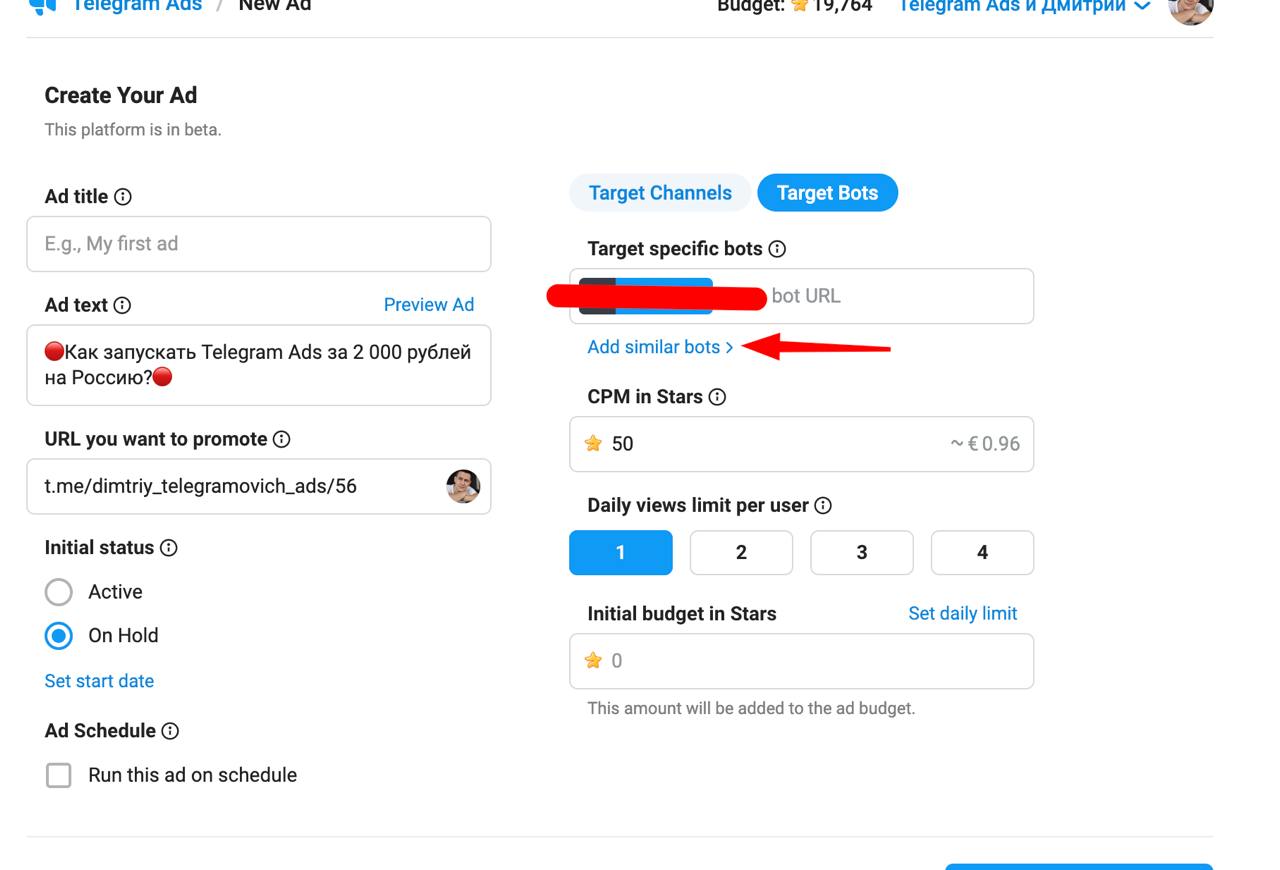The height and width of the screenshot is (870, 1280).
Task: Click Daily views limit per user info icon
Action: [x=823, y=506]
